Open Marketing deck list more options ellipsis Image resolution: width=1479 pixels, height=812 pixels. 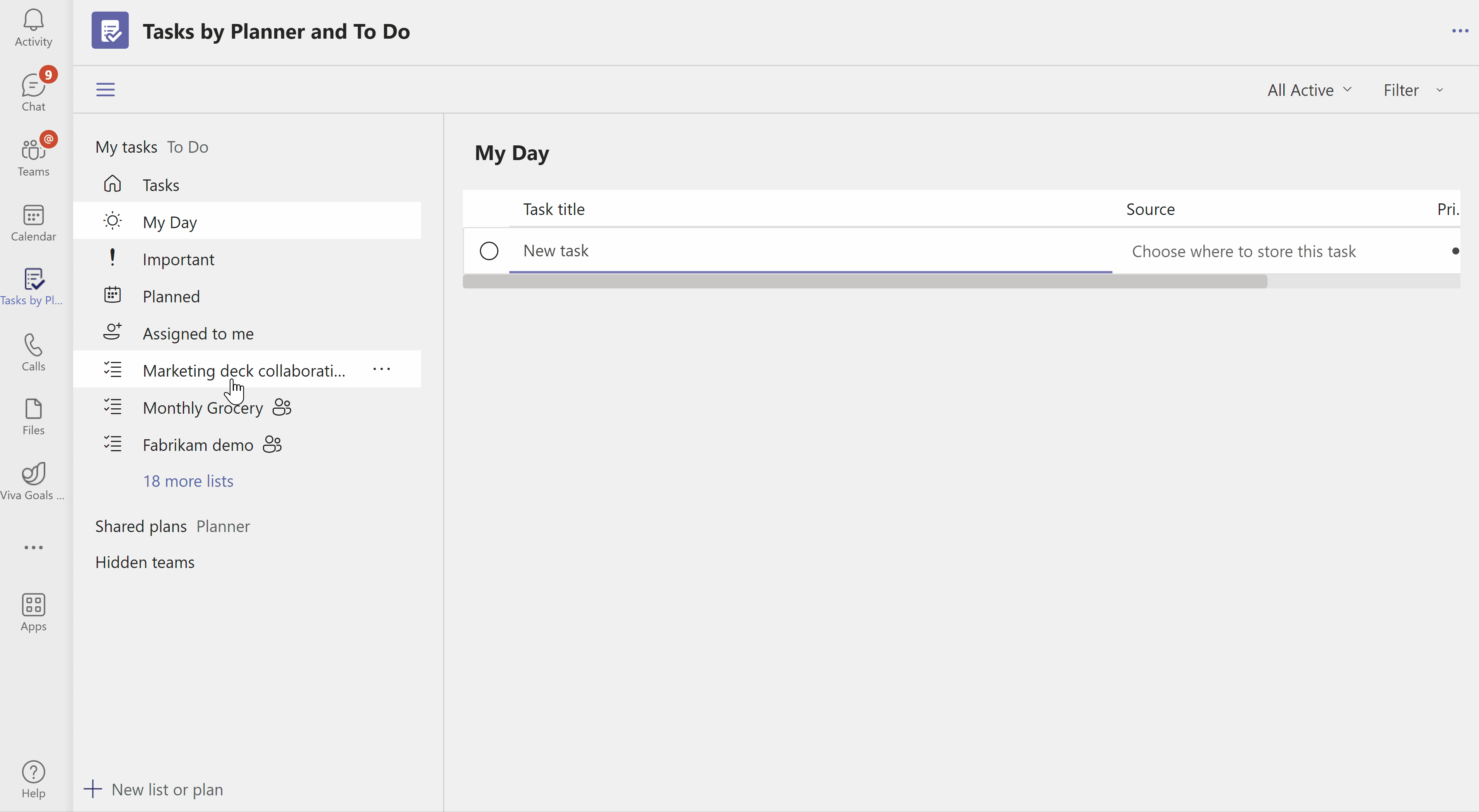click(382, 370)
